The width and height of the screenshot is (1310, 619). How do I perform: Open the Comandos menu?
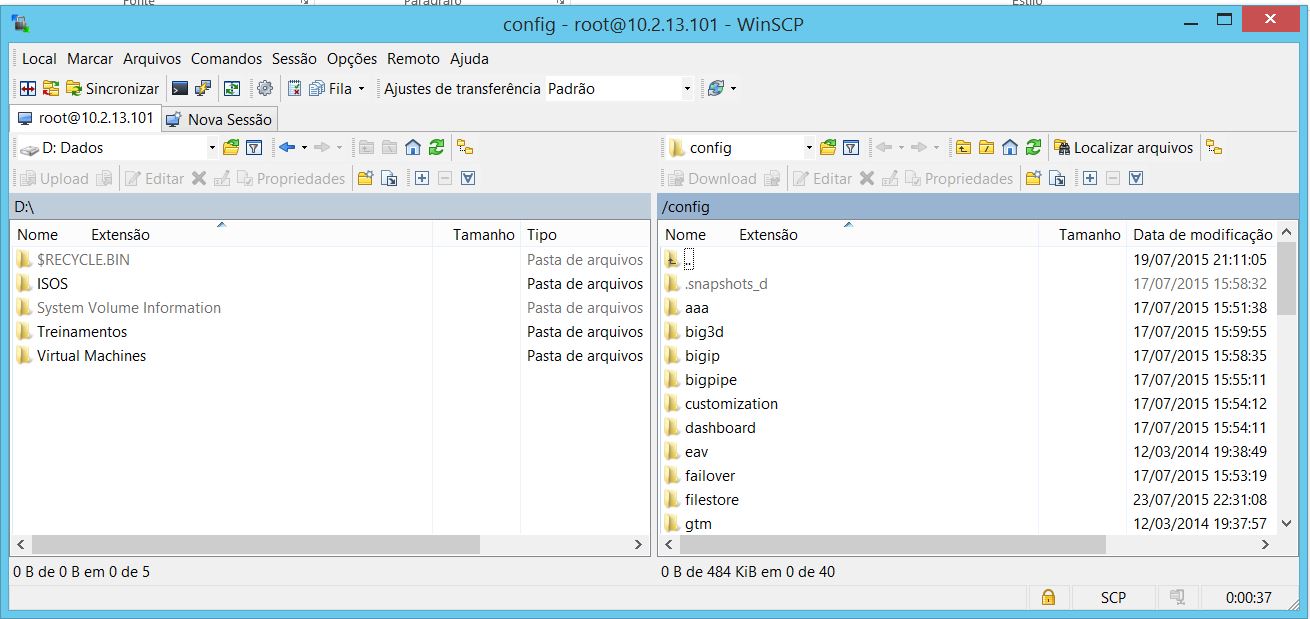coord(226,59)
